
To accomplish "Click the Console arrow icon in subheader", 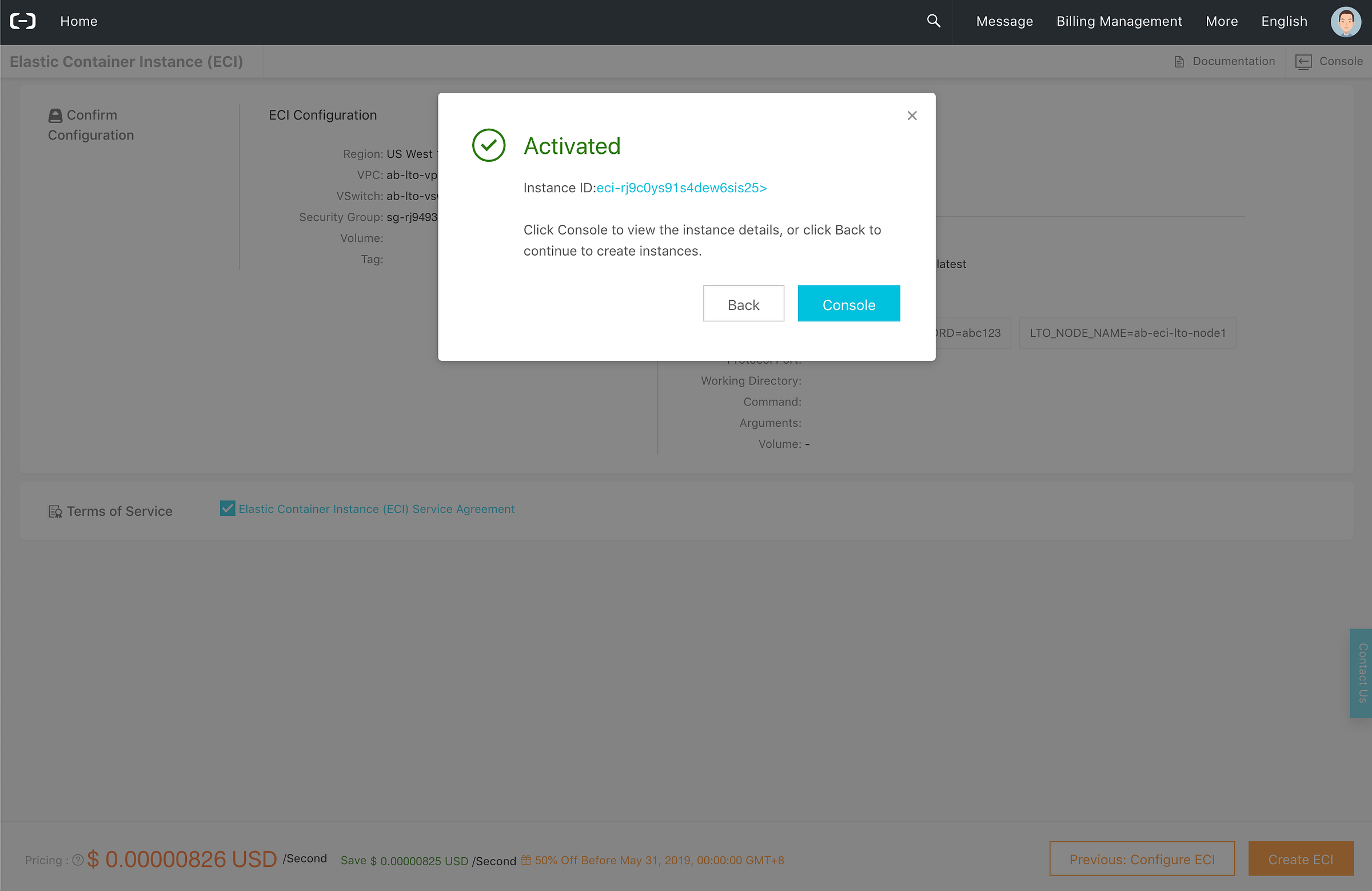I will 1303,62.
